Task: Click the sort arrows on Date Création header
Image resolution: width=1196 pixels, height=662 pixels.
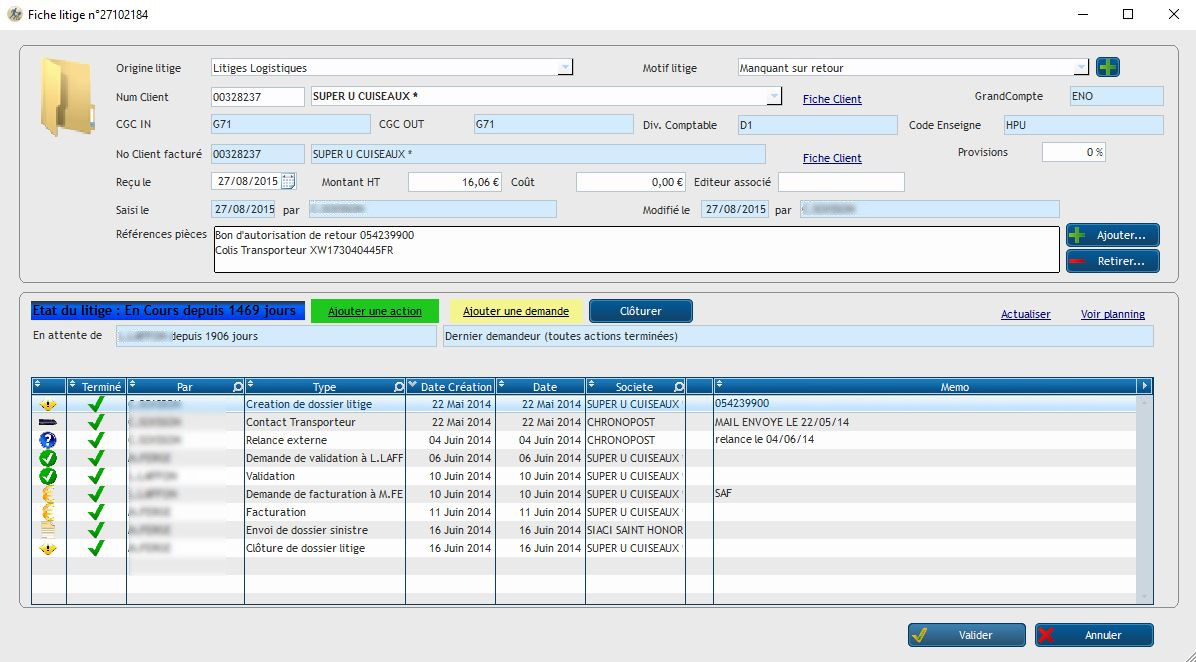Action: (413, 386)
